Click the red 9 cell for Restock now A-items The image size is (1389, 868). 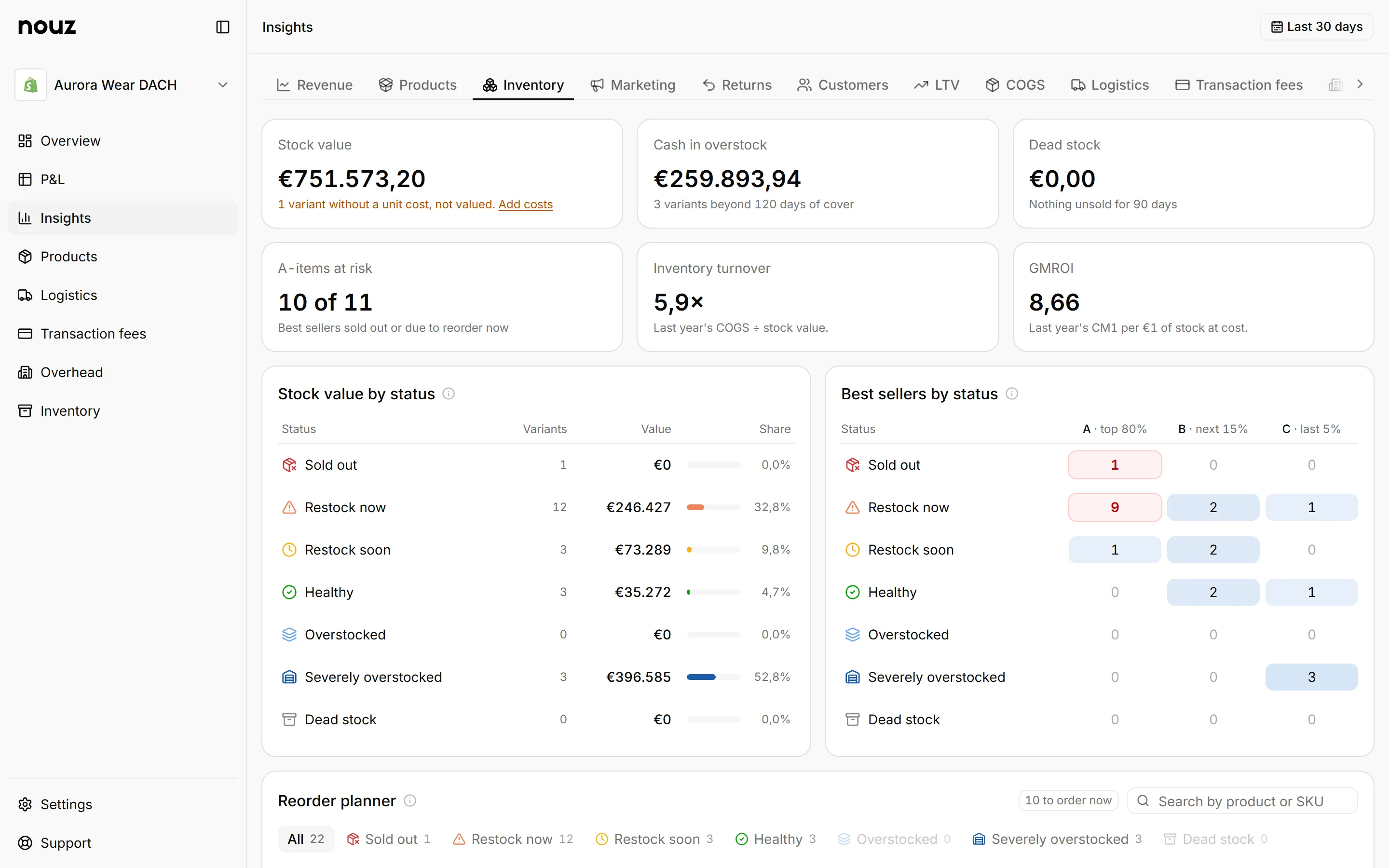(x=1115, y=507)
